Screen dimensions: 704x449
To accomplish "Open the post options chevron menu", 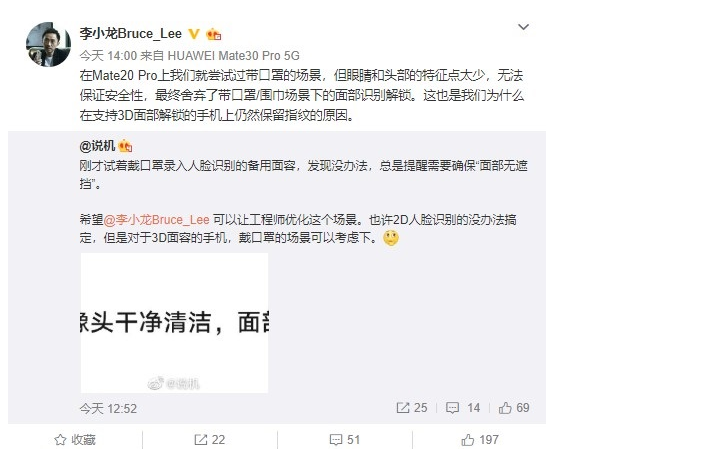I will (523, 27).
